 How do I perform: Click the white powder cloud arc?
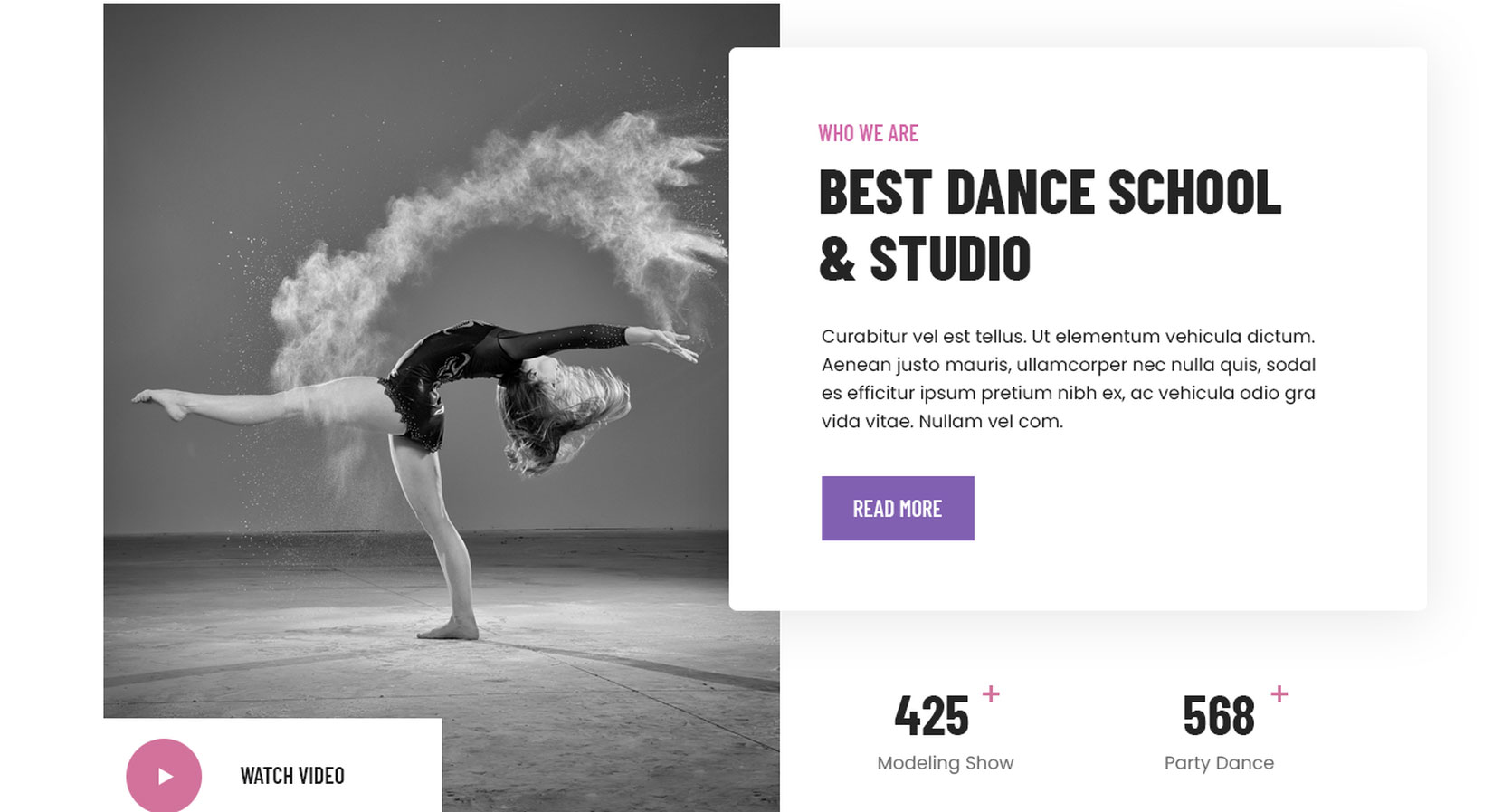(507, 226)
